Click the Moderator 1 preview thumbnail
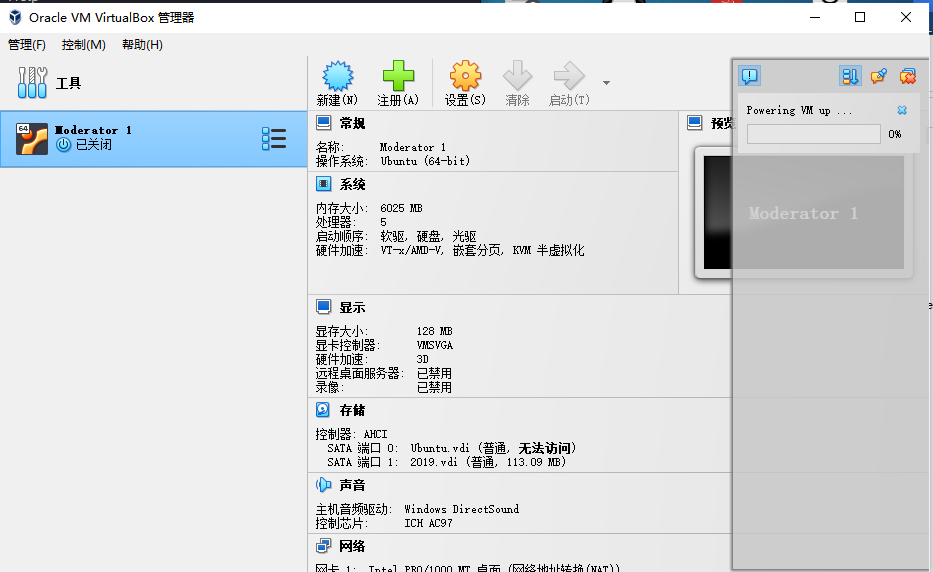 [x=803, y=212]
